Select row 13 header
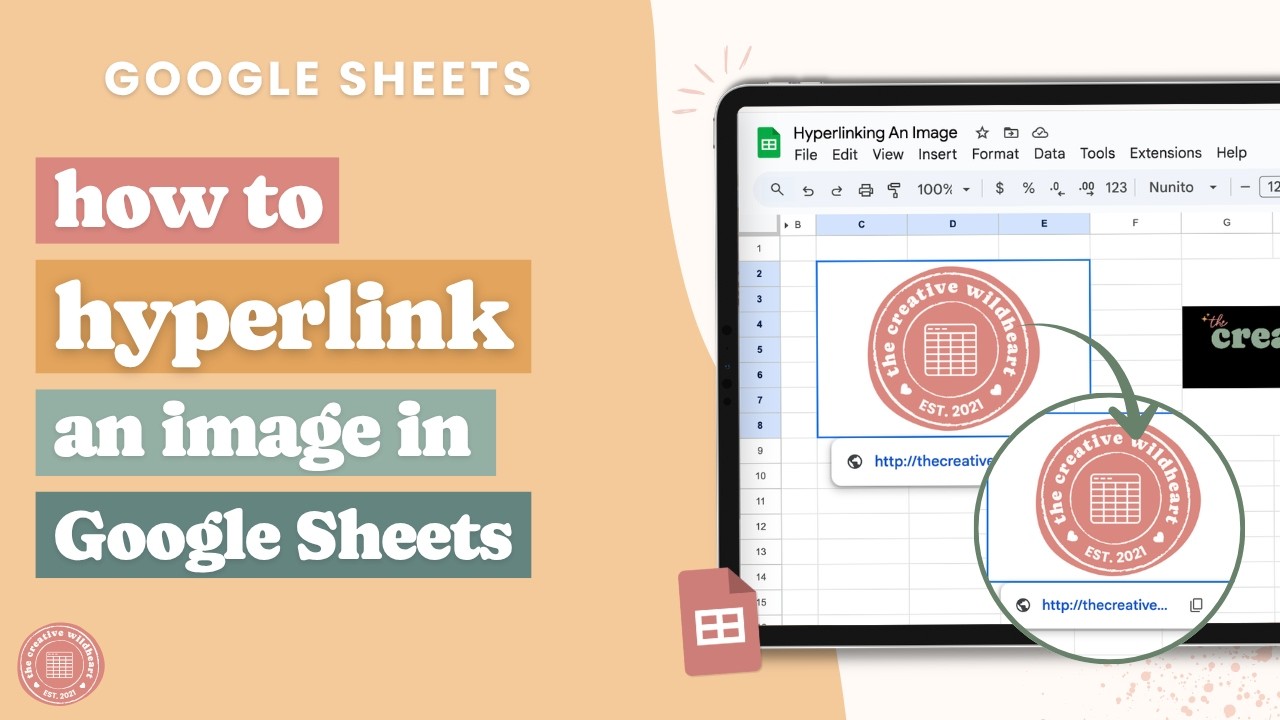This screenshot has width=1280, height=720. tap(761, 552)
